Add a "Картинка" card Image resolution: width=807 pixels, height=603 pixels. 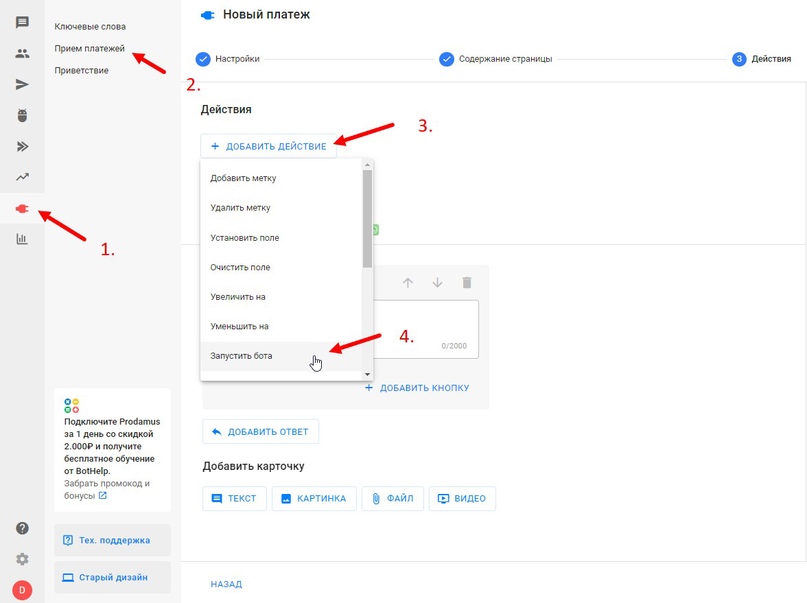pyautogui.click(x=313, y=498)
